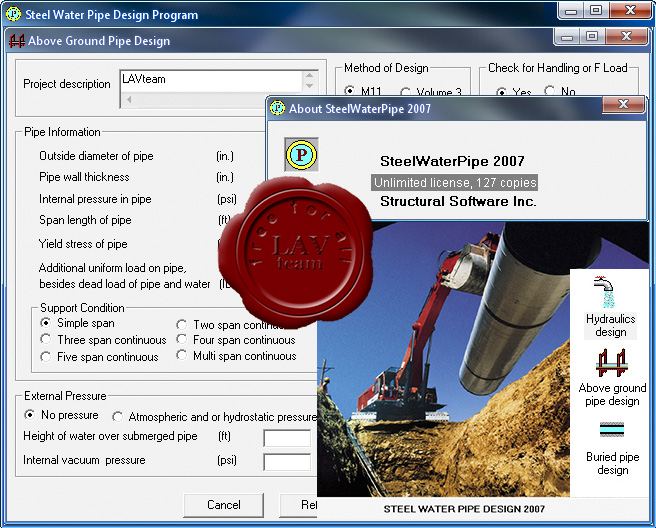
Task: Click the 'Additional uniform load on pipe,' label
Action: pyautogui.click(x=113, y=268)
